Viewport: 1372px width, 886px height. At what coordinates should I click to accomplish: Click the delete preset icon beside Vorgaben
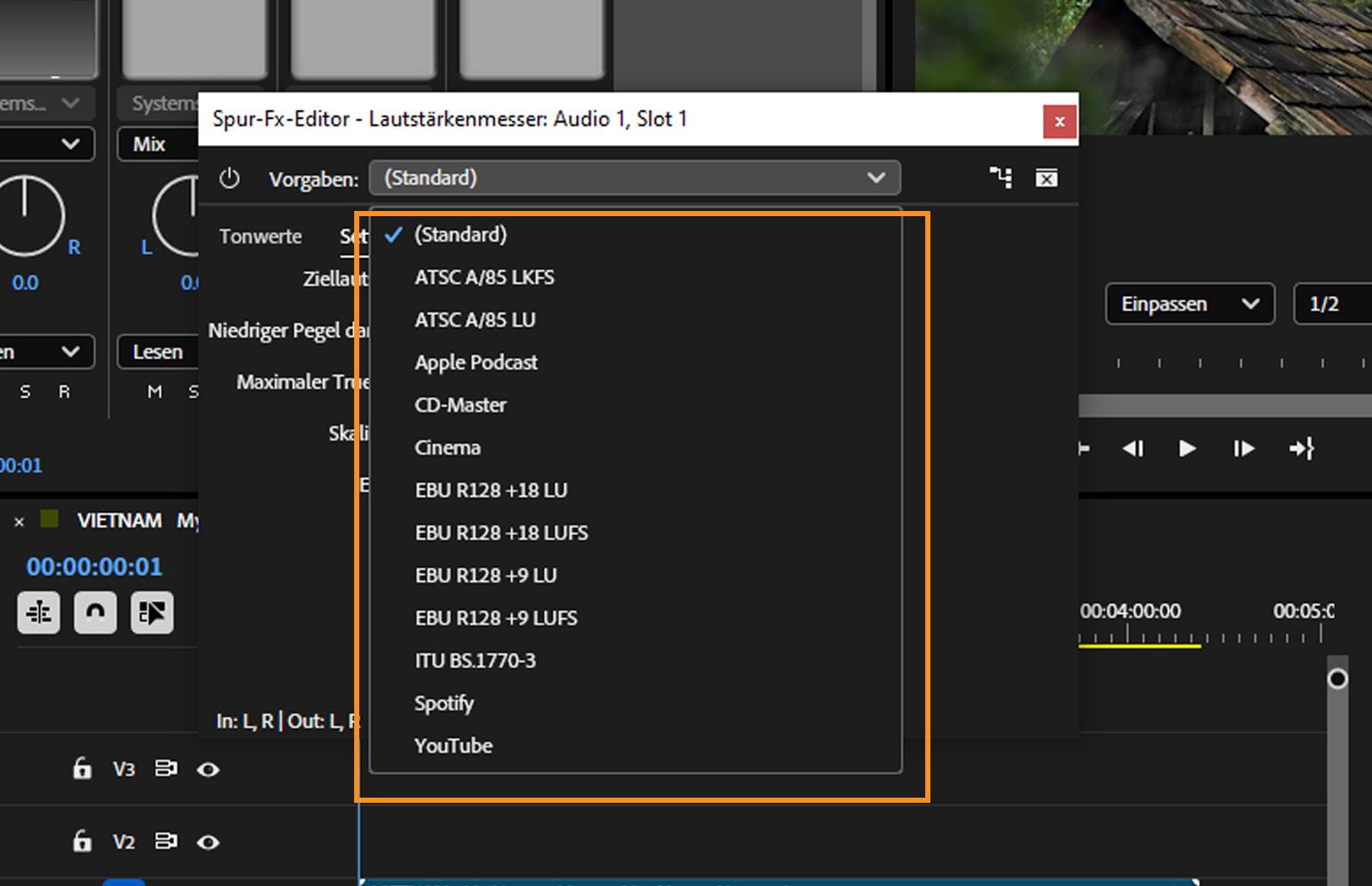1046,178
